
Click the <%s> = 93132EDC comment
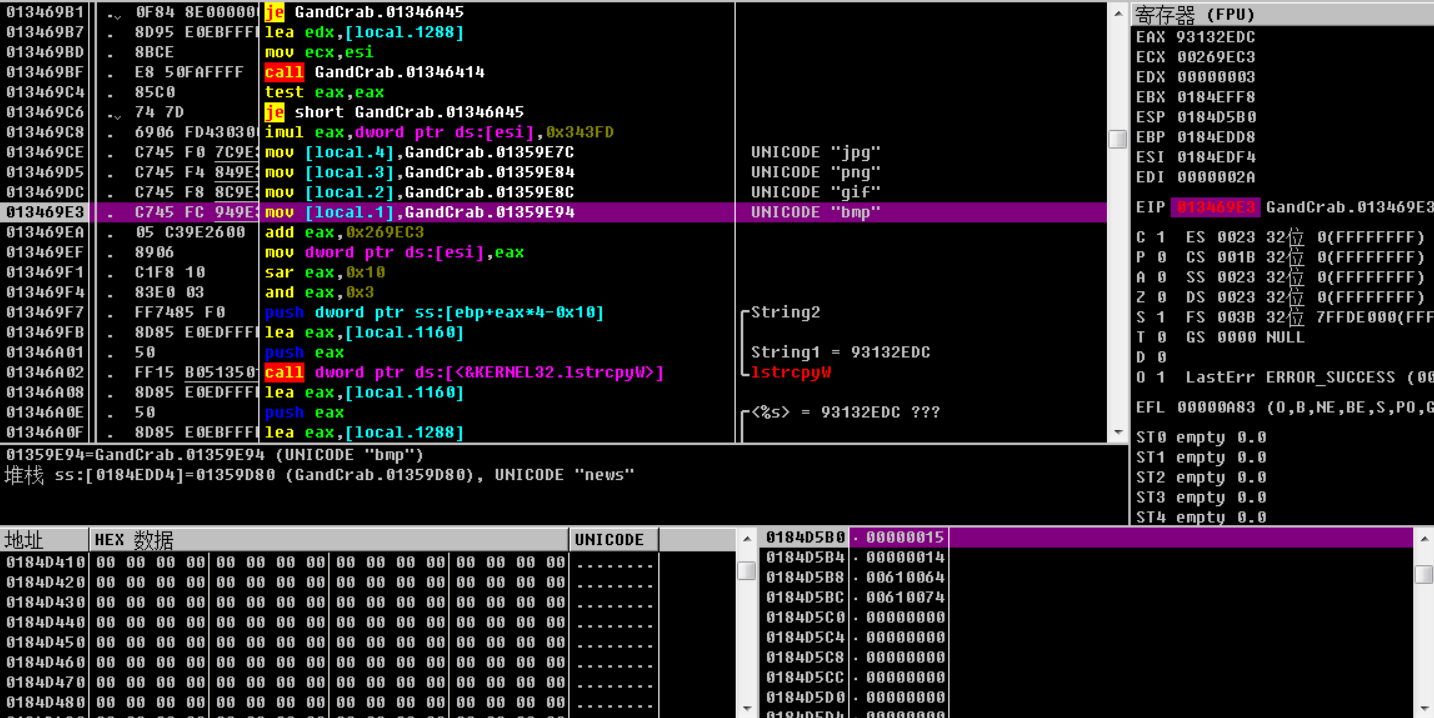pos(845,412)
